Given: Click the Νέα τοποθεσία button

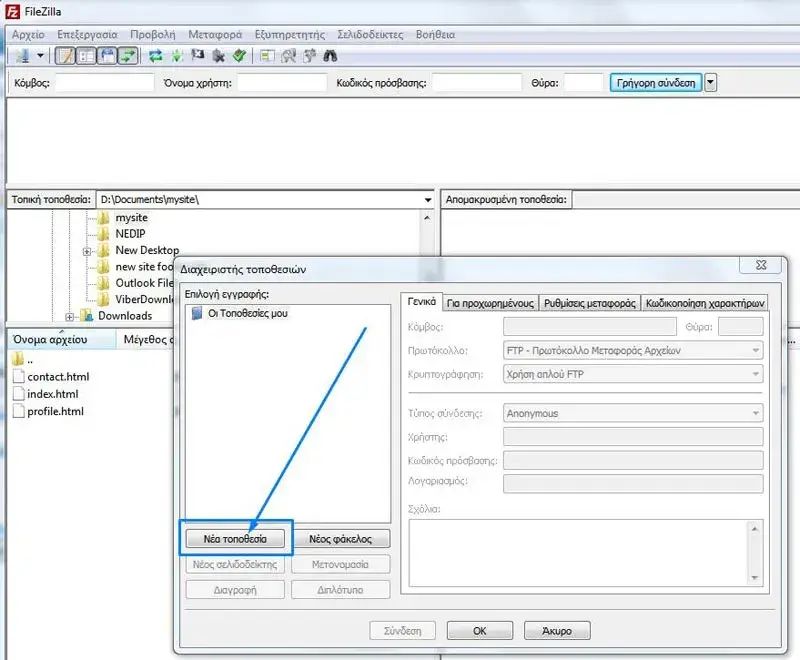Looking at the screenshot, I should pyautogui.click(x=235, y=539).
